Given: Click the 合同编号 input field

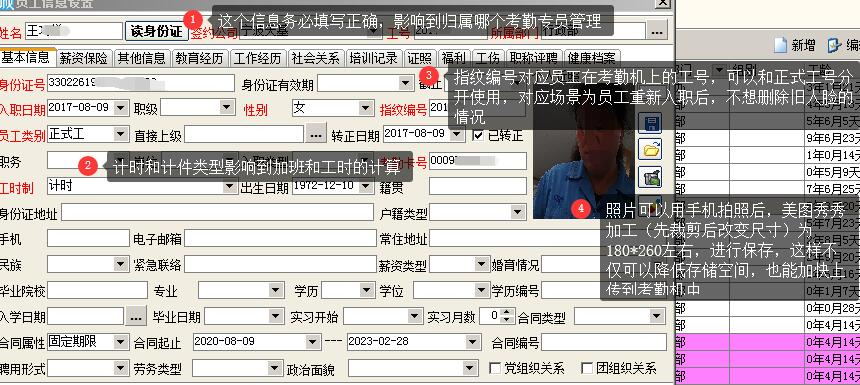Looking at the screenshot, I should (x=604, y=342).
